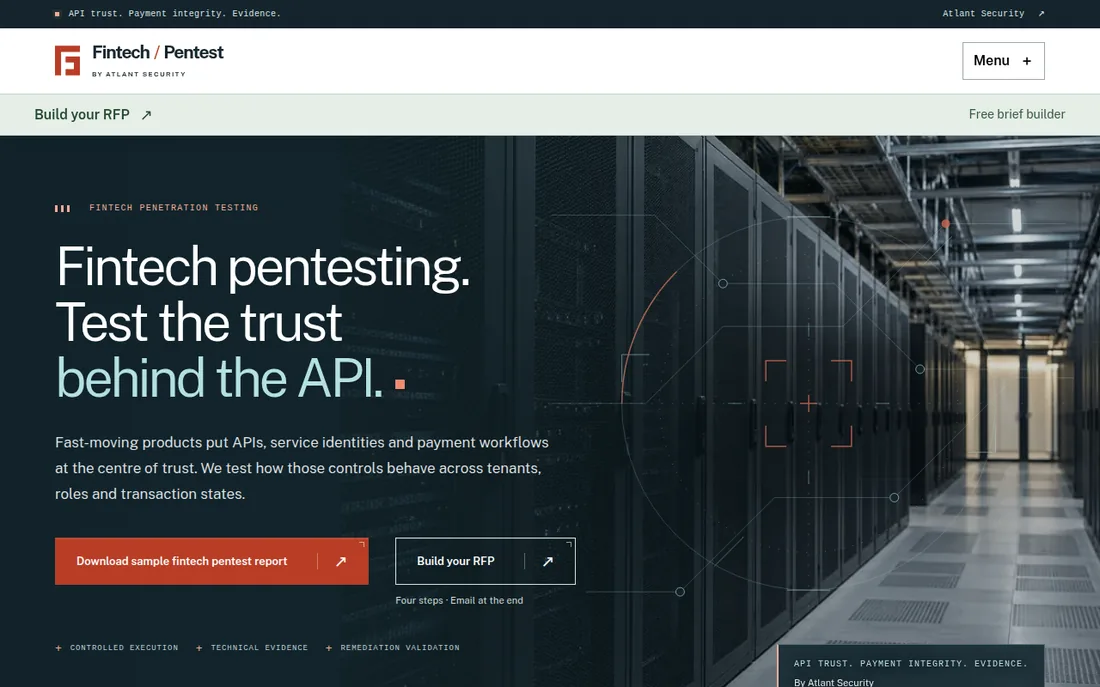Viewport: 1100px width, 687px height.
Task: Click Download sample fintech pentest report button
Action: [211, 561]
